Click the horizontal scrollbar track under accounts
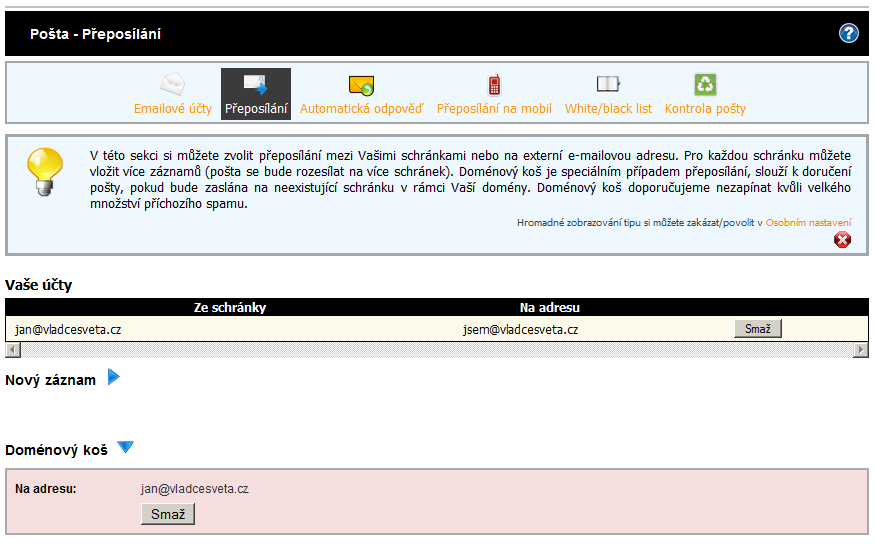The width and height of the screenshot is (875, 551). coord(436,350)
